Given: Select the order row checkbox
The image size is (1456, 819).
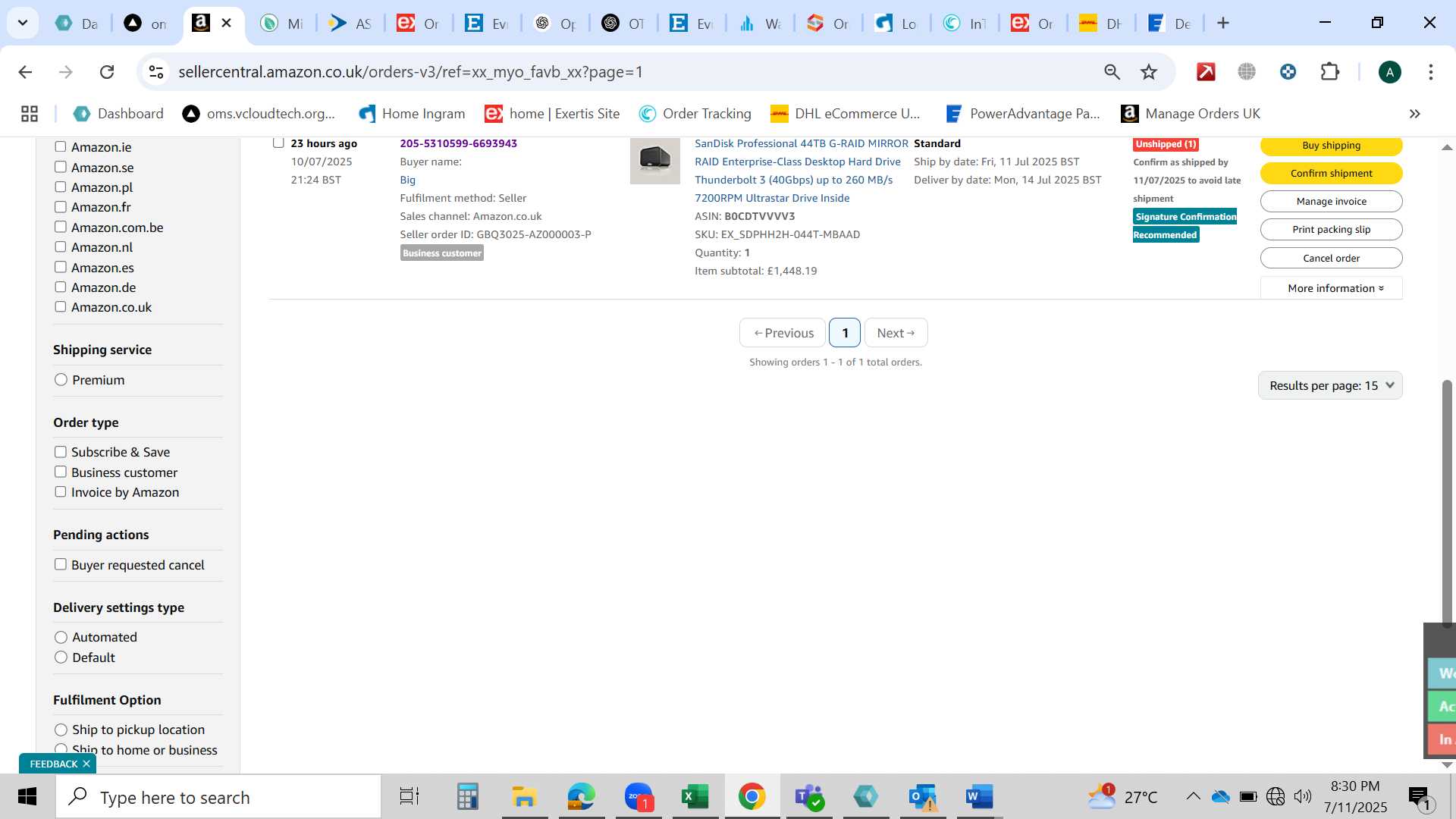Looking at the screenshot, I should point(278,143).
